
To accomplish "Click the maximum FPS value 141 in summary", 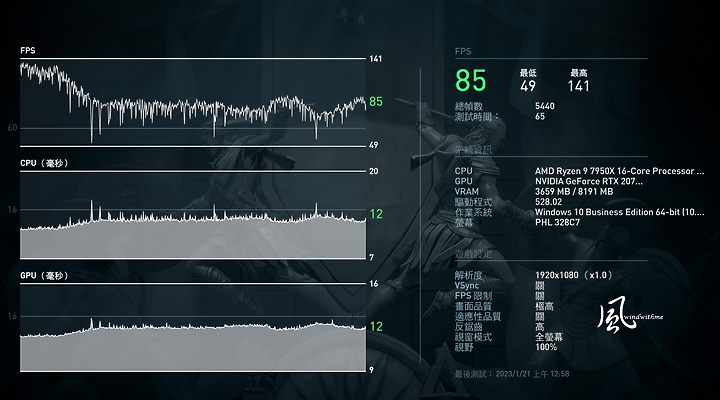I will (x=579, y=86).
